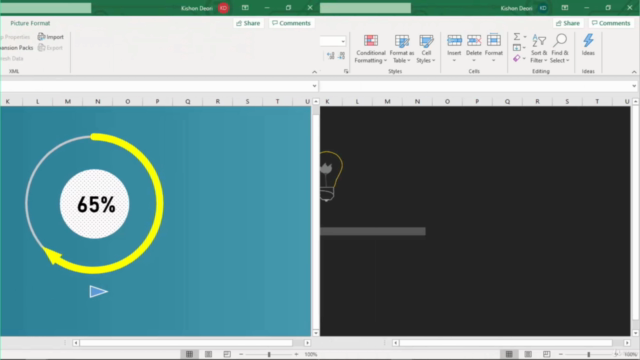The height and width of the screenshot is (360, 640).
Task: Click the left window zoom slider handle
Action: tap(269, 354)
